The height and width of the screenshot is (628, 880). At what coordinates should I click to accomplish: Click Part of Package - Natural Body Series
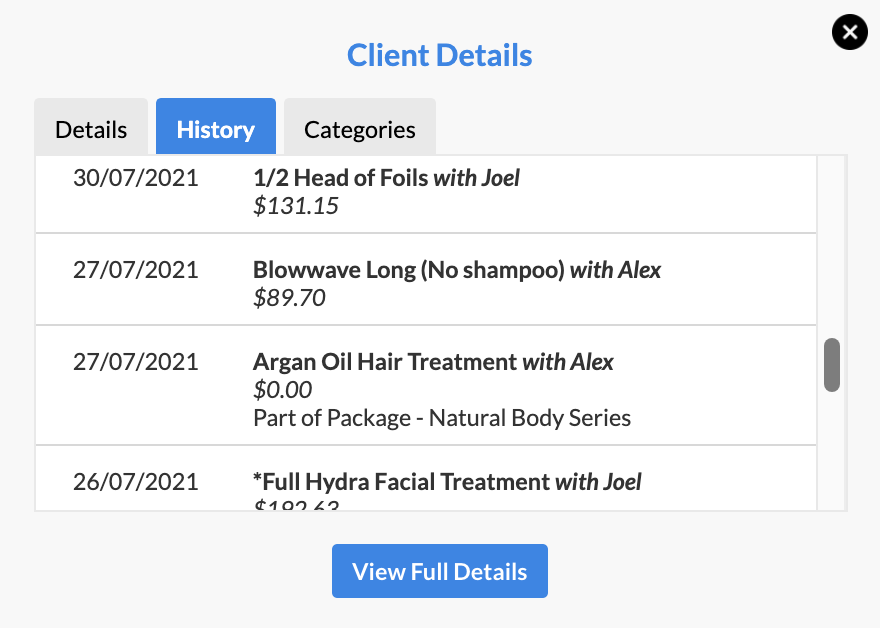pyautogui.click(x=442, y=418)
